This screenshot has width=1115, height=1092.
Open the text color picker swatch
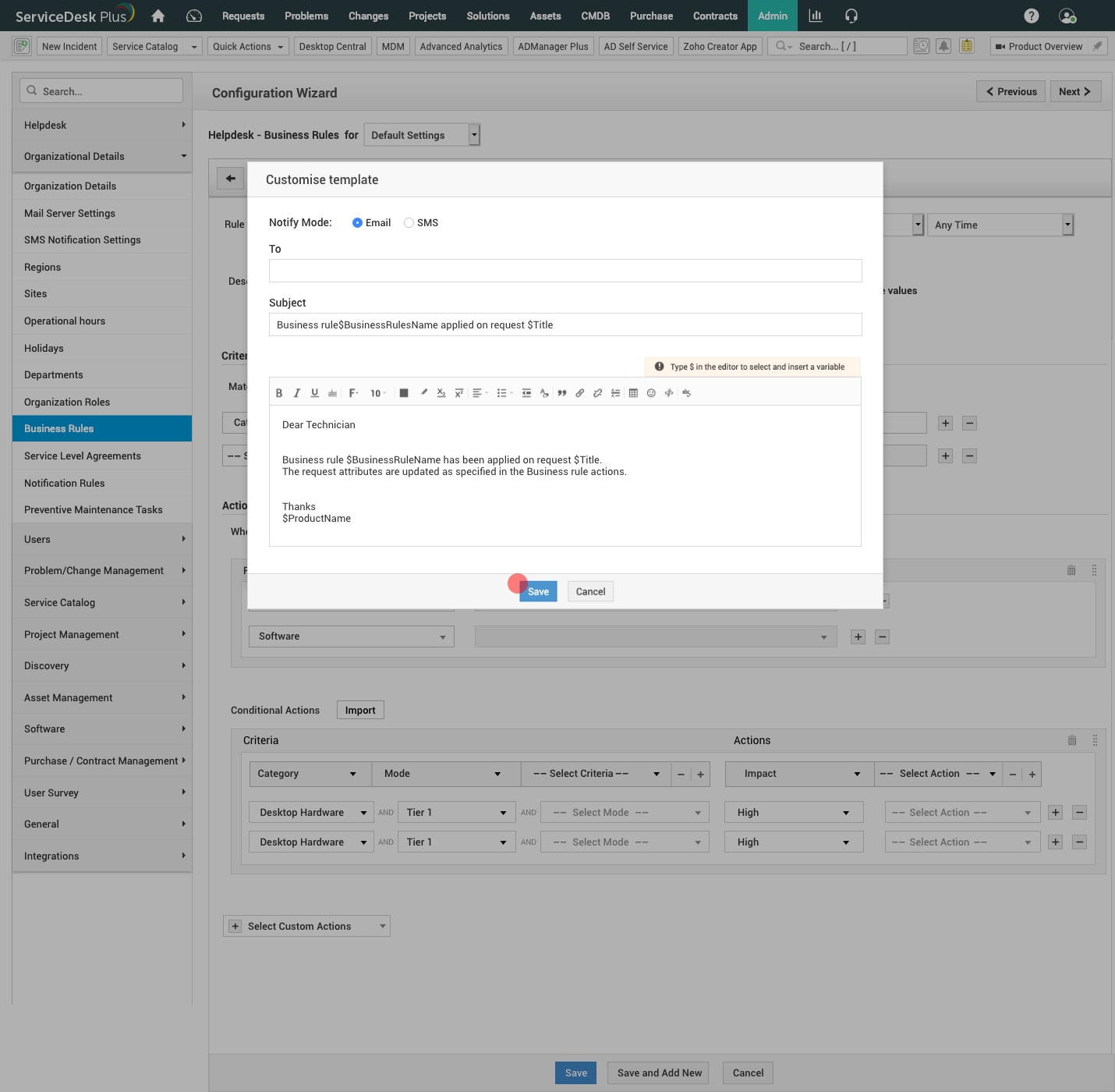(x=404, y=393)
